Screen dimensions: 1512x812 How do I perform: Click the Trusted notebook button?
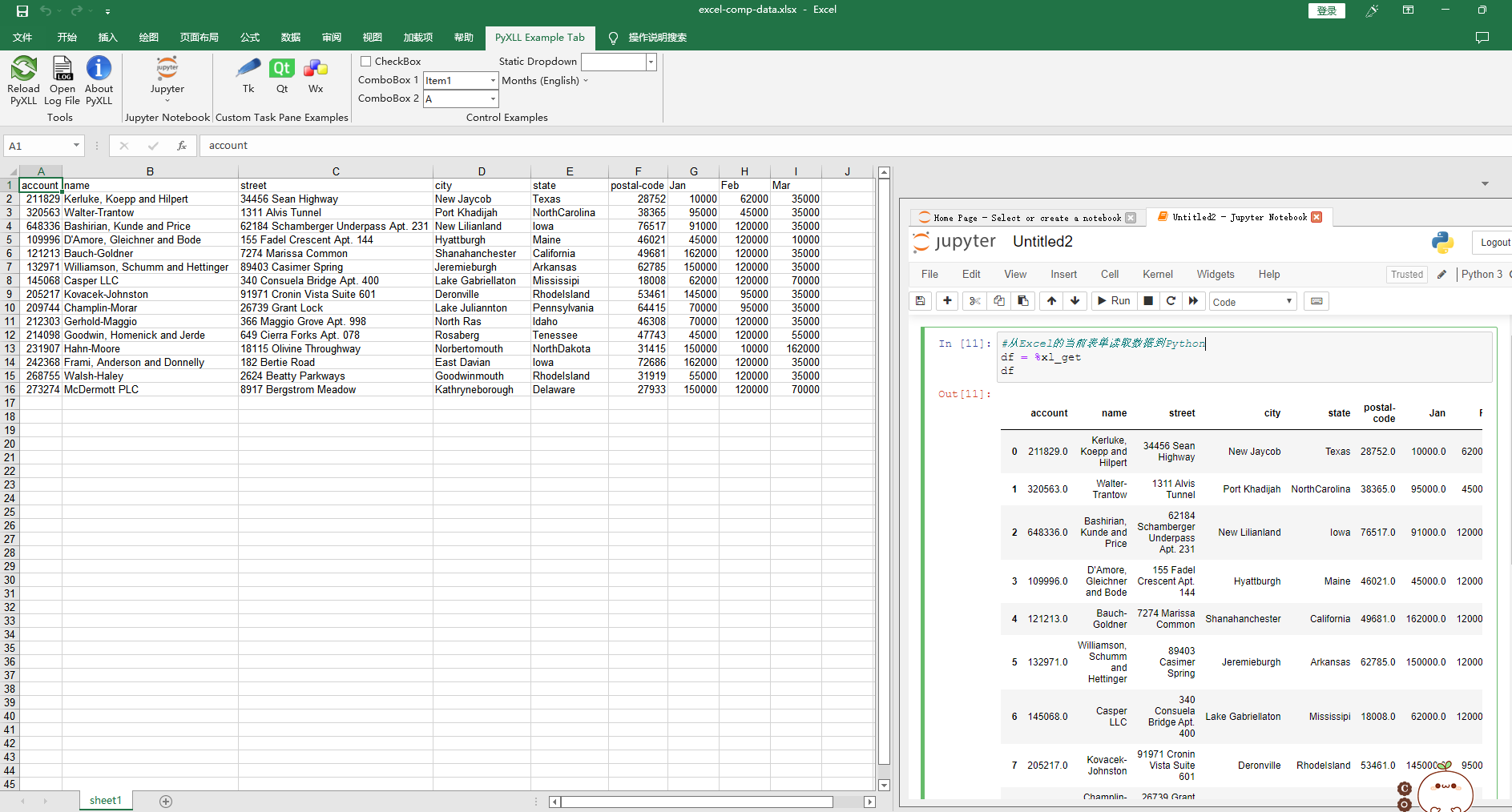tap(1407, 275)
